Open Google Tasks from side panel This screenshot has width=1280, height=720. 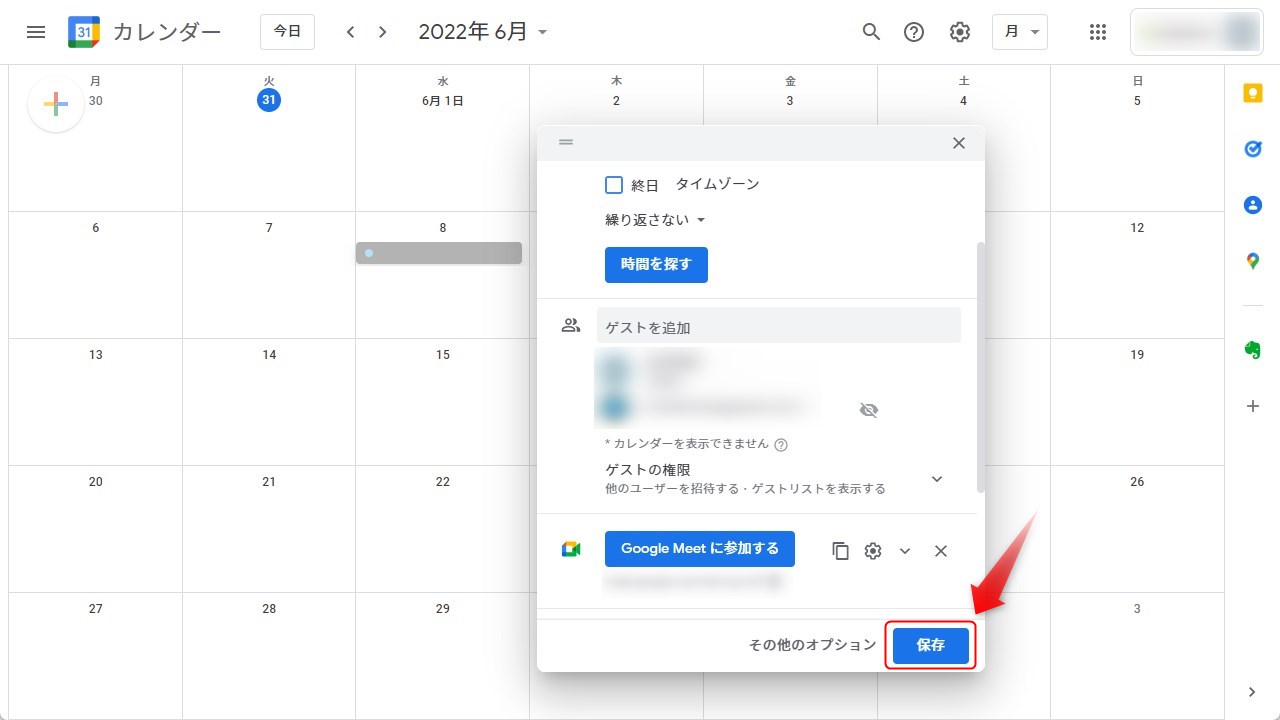(x=1252, y=148)
